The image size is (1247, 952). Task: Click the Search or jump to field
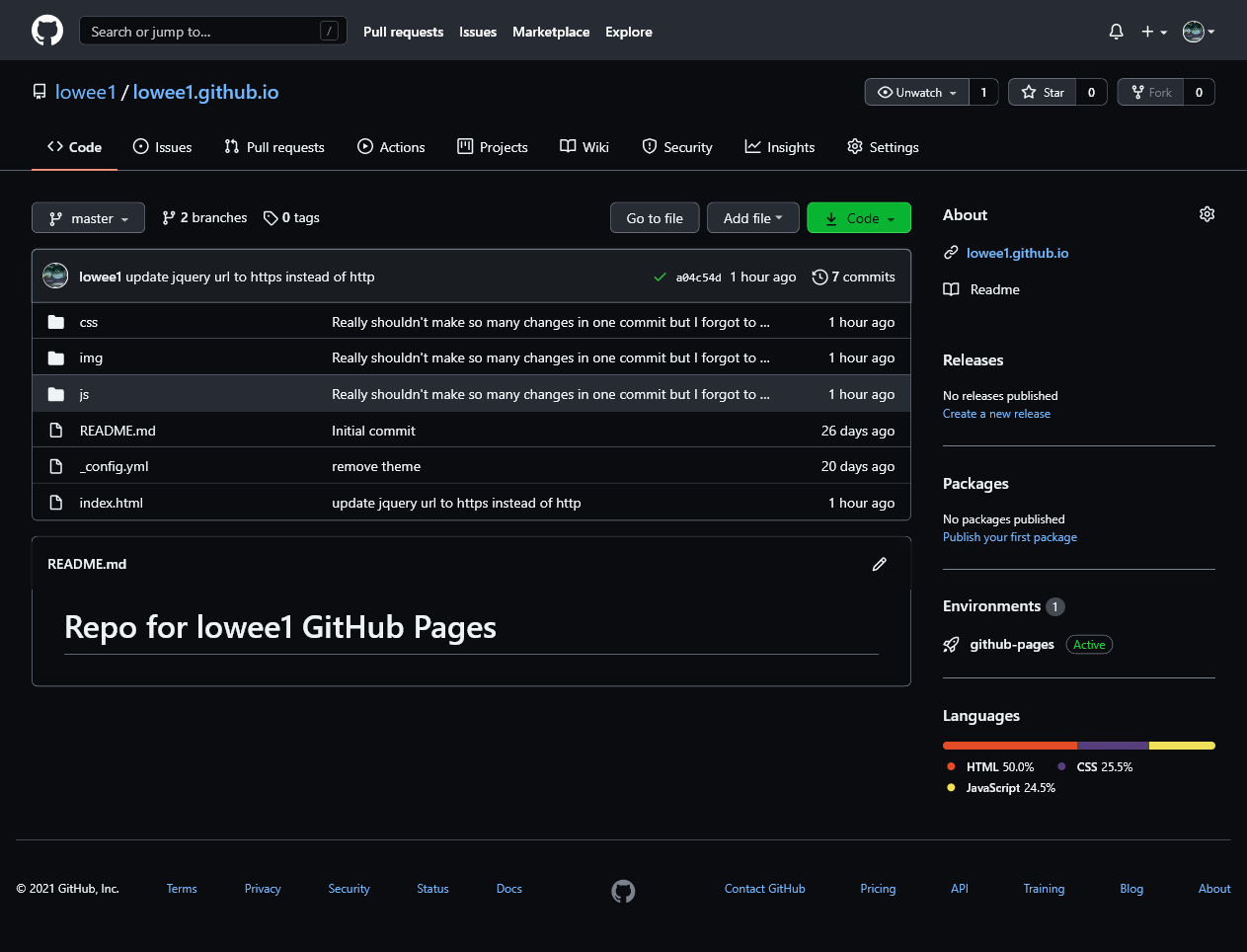click(213, 32)
